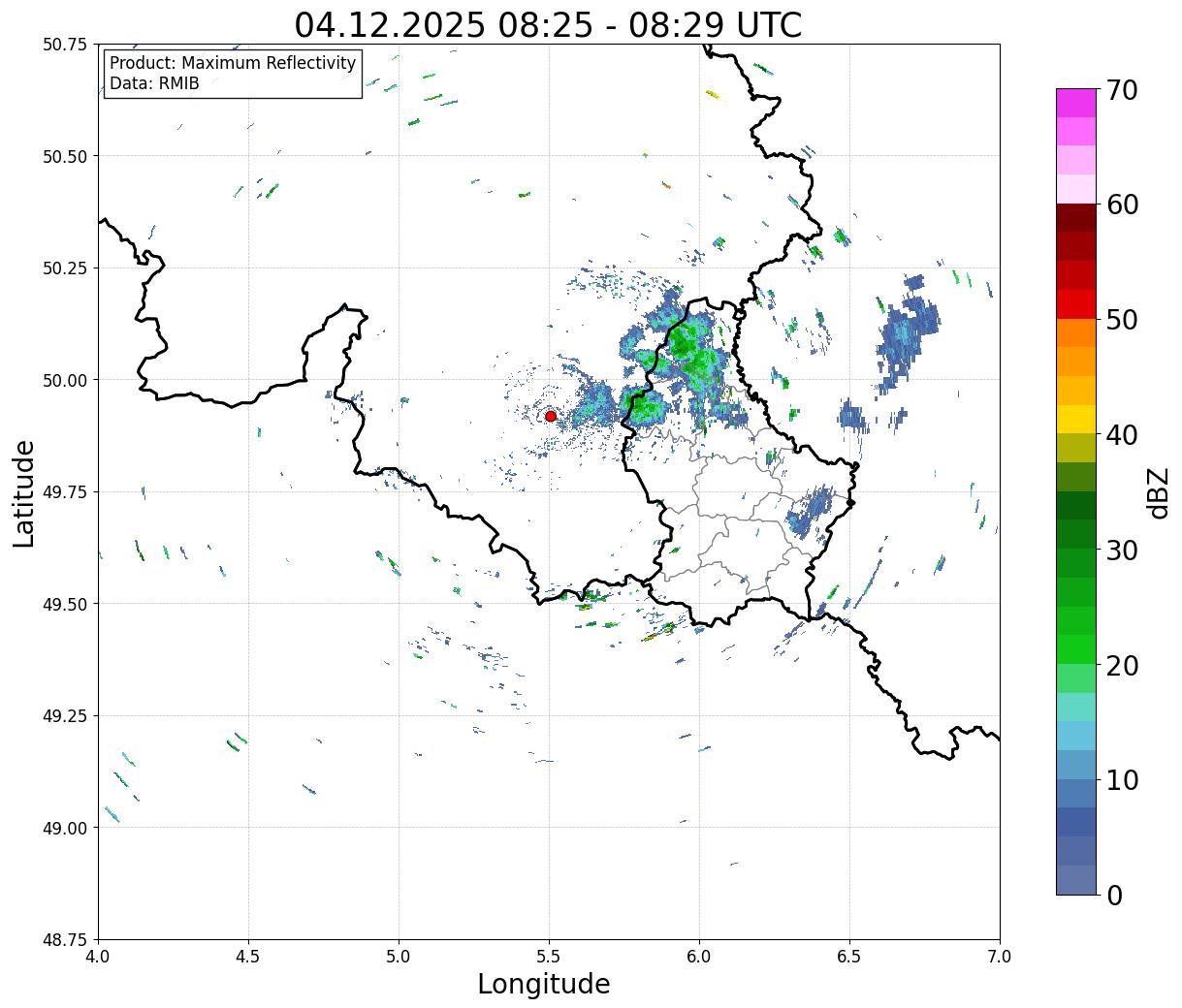The height and width of the screenshot is (1008, 1182).
Task: Click the 'Data: RMIB' text
Action: tap(154, 84)
